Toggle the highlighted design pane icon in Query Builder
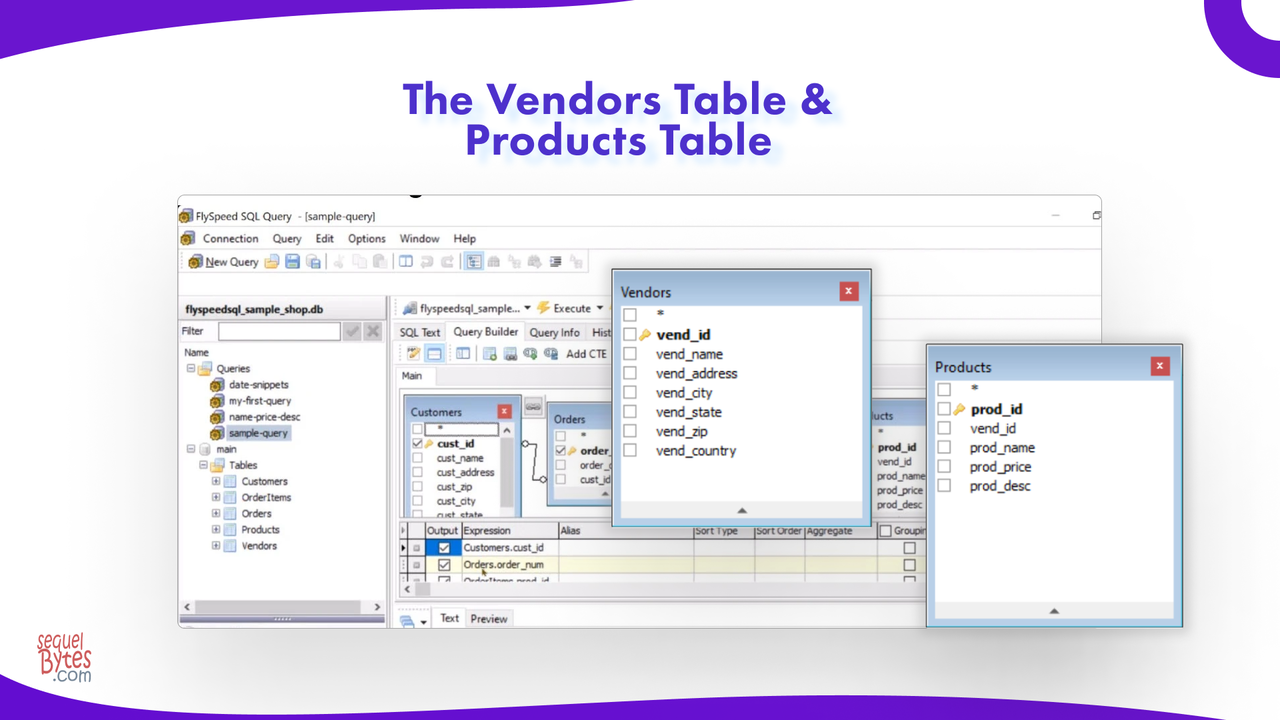This screenshot has width=1280, height=720. 435,353
